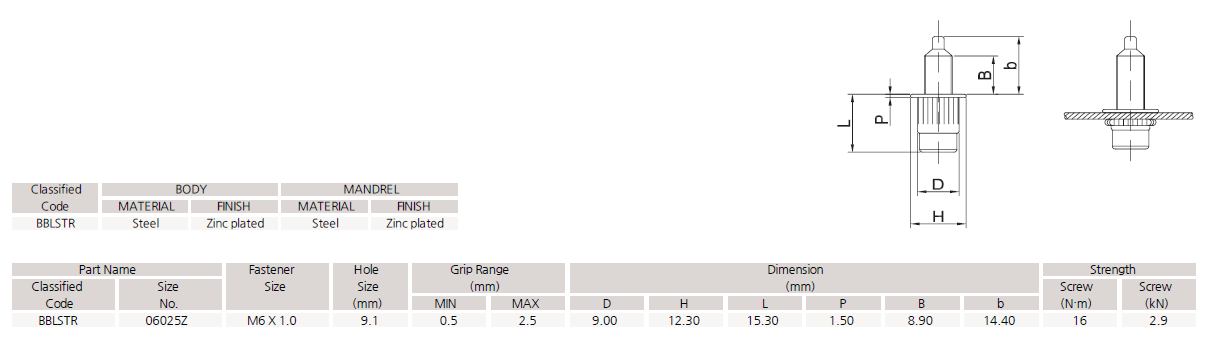Select the BBLSTR code in material table
1208x363 pixels.
[x=56, y=223]
